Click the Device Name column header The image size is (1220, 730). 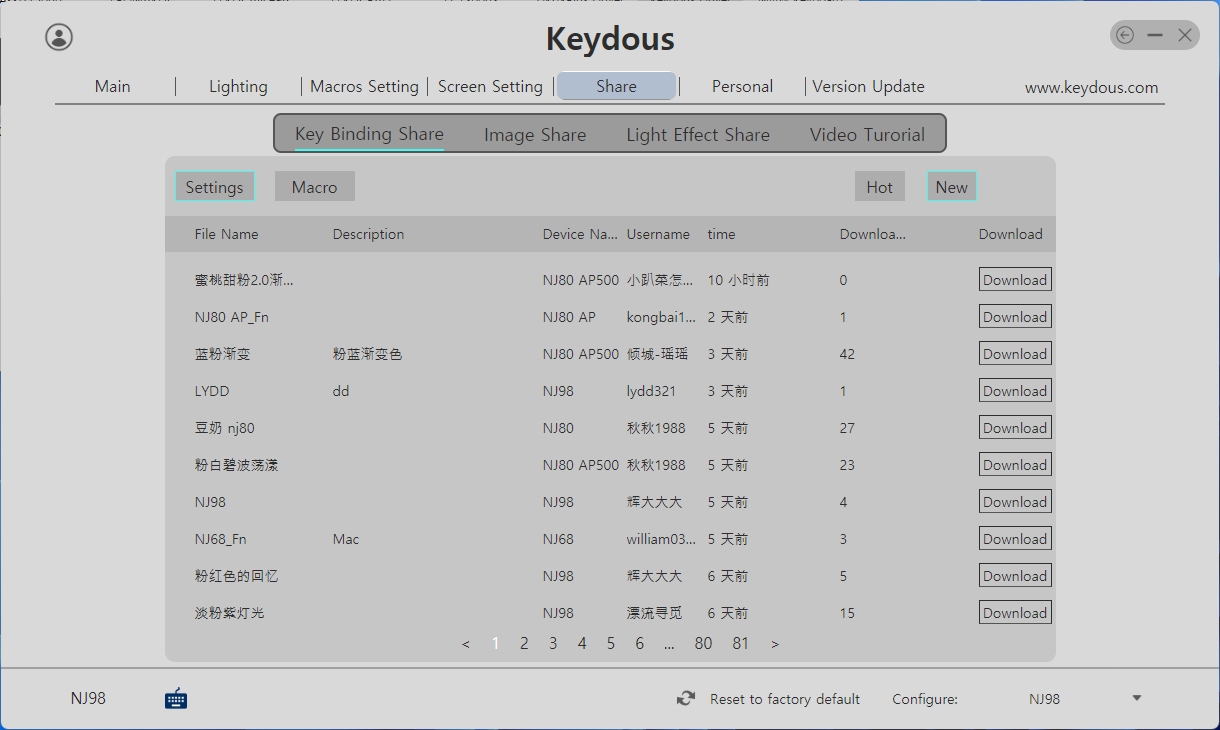580,234
